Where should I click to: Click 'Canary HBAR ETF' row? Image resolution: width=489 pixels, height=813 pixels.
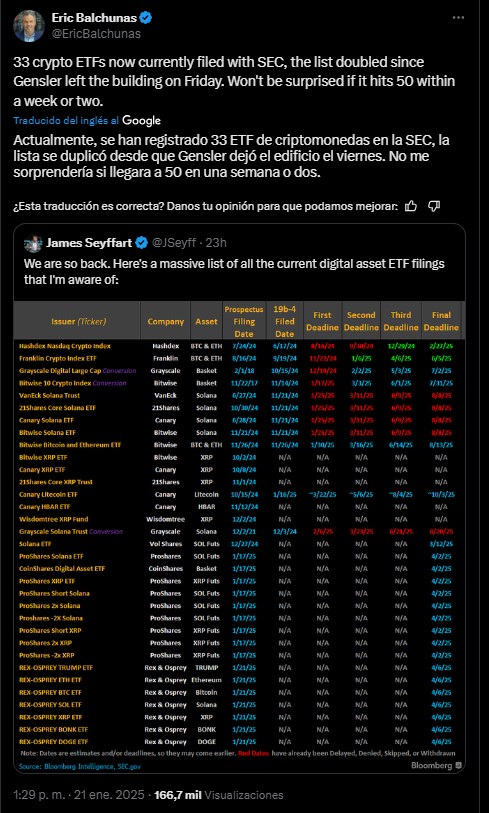(239, 507)
